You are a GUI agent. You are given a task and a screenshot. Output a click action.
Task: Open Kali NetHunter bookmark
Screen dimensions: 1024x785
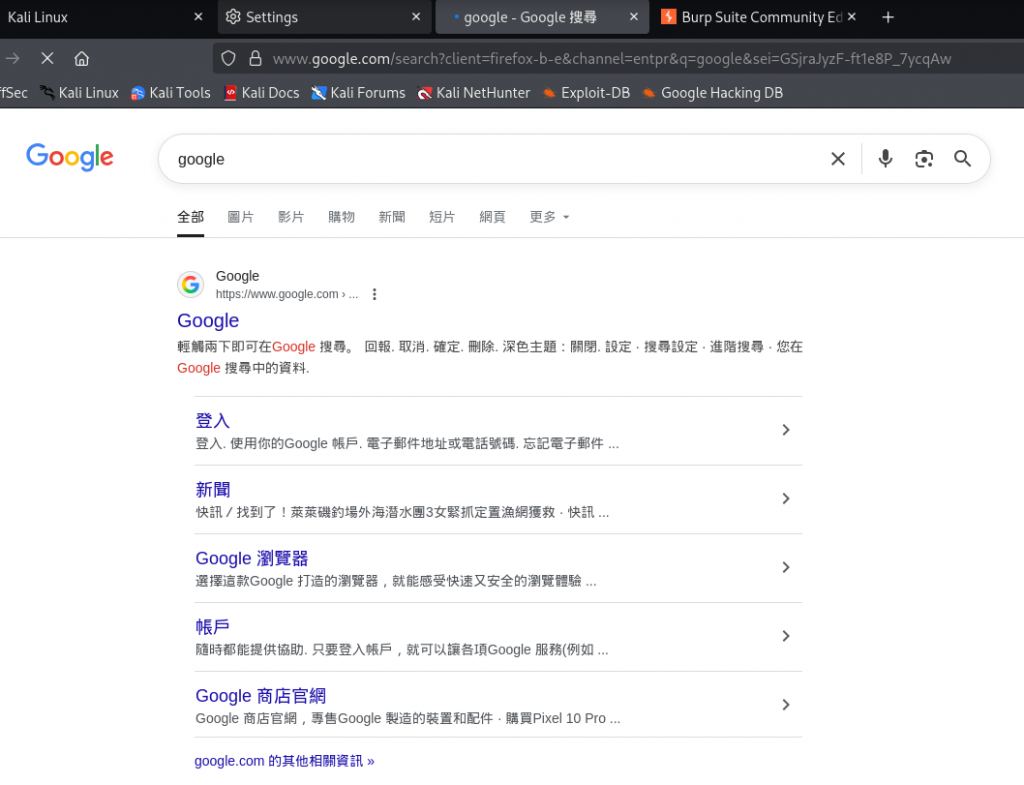473,93
